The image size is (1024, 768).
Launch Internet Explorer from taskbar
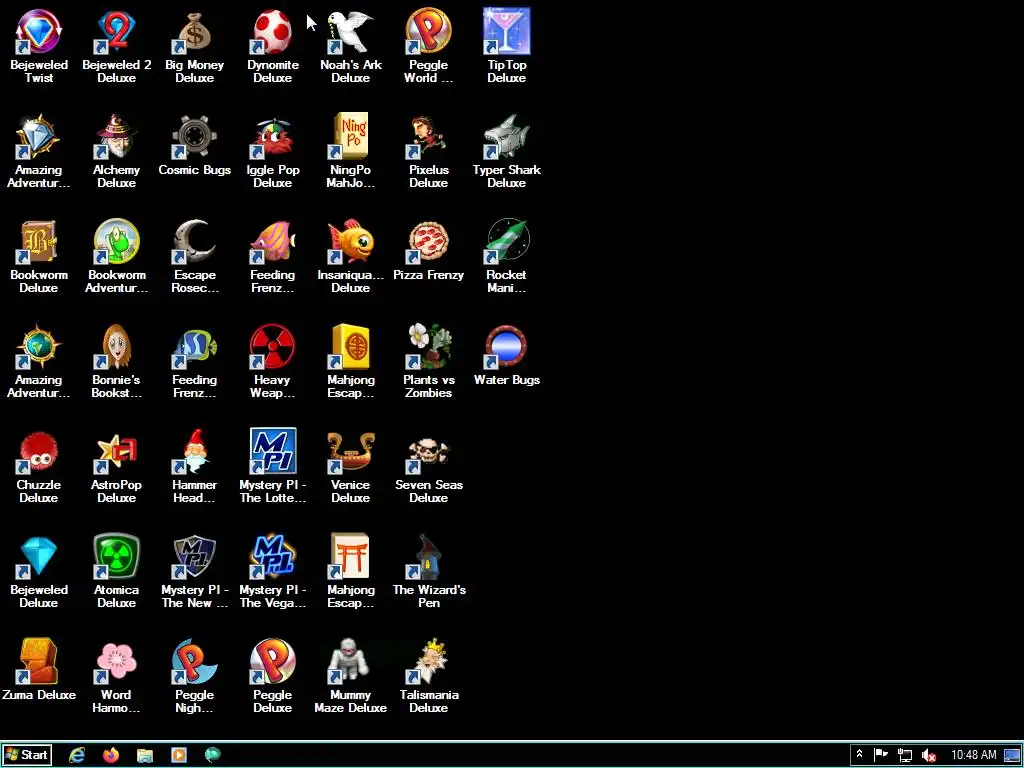click(77, 755)
